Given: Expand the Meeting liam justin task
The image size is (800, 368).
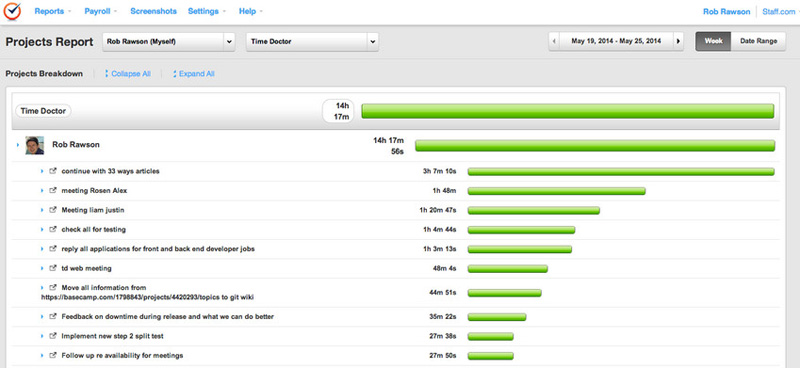Looking at the screenshot, I should point(42,210).
